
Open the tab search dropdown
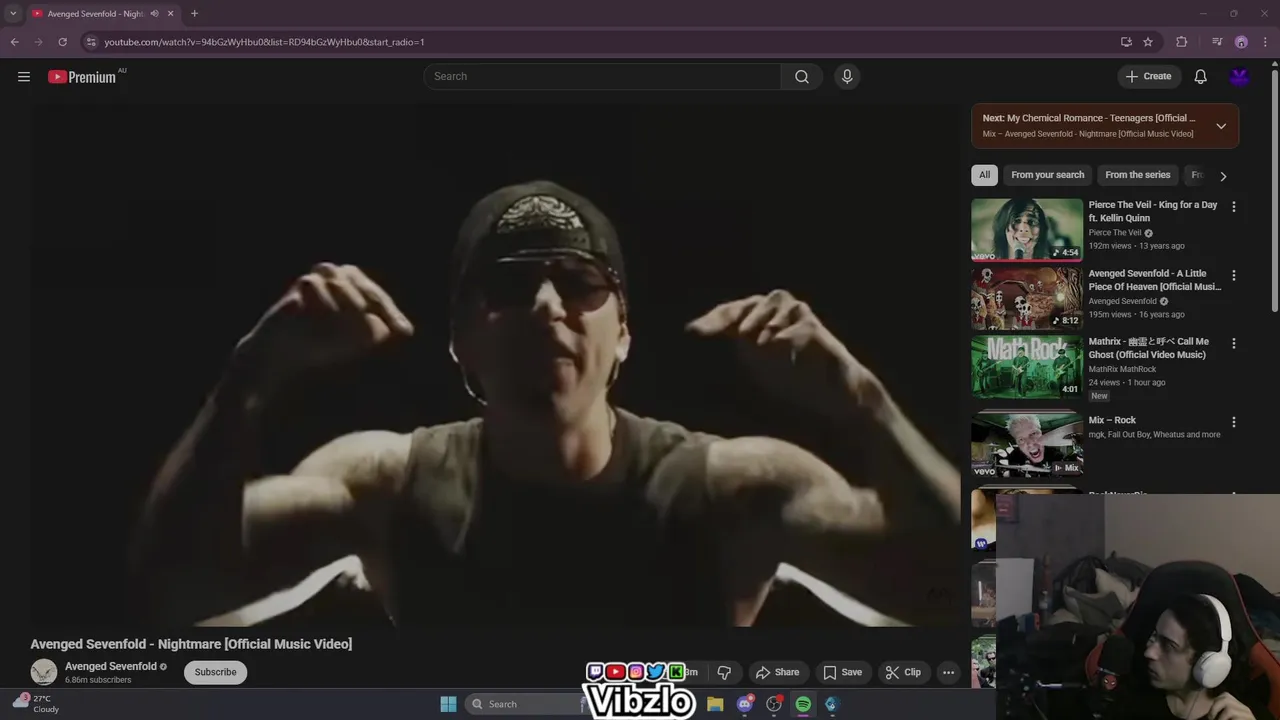pos(13,14)
